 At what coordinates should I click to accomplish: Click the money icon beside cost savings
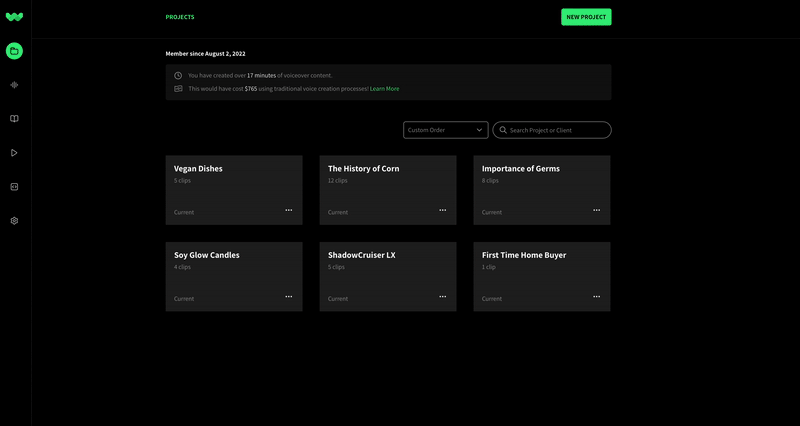click(x=178, y=88)
